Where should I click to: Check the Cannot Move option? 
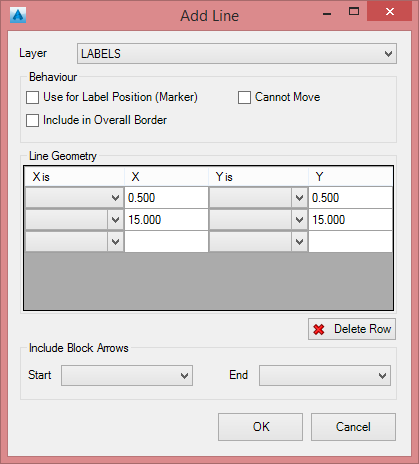[244, 98]
